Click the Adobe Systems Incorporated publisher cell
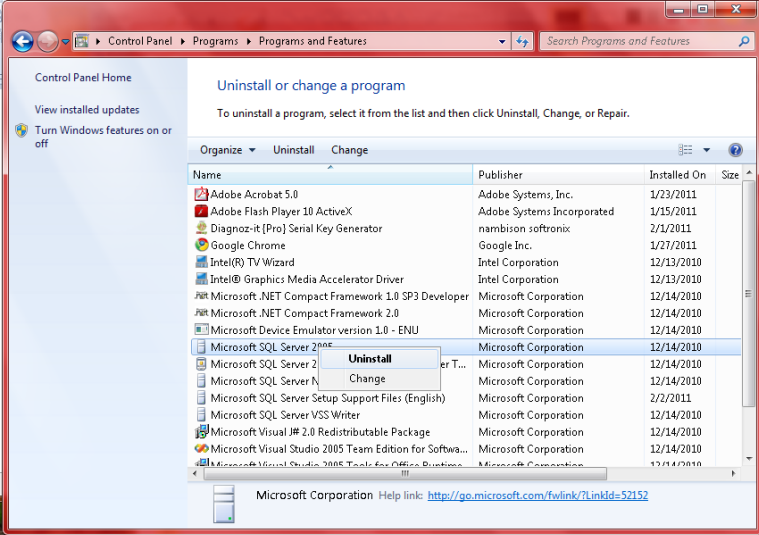Viewport: 759px width, 535px height. (x=546, y=211)
